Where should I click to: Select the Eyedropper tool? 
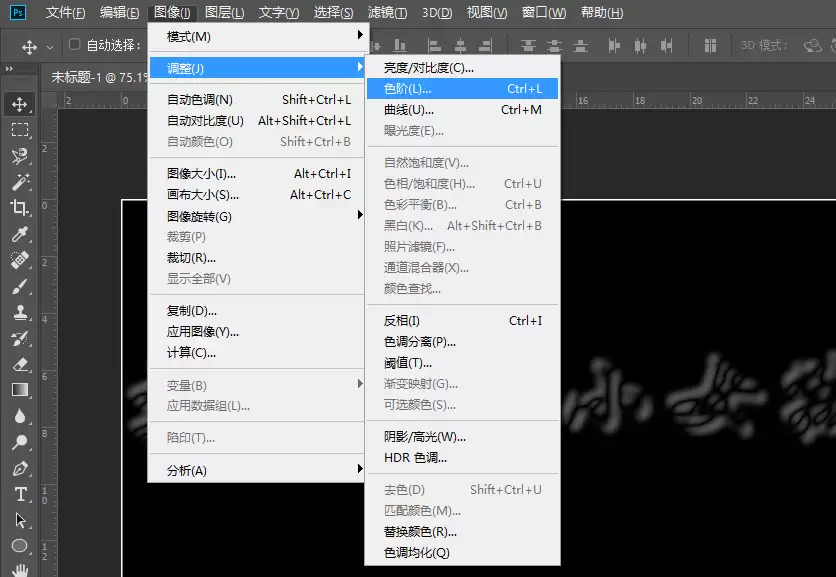(x=20, y=234)
